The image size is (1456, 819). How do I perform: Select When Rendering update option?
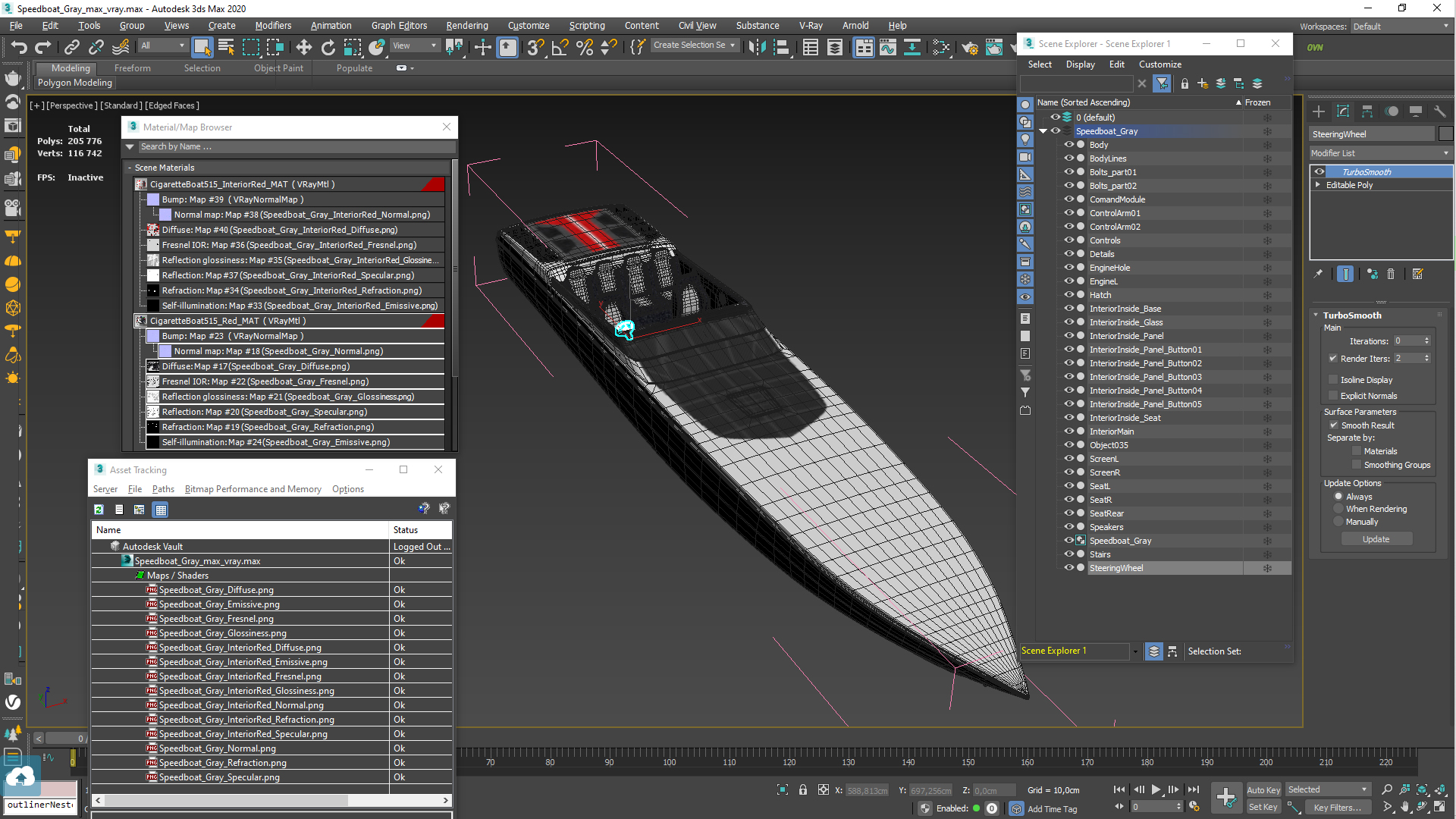(x=1338, y=509)
